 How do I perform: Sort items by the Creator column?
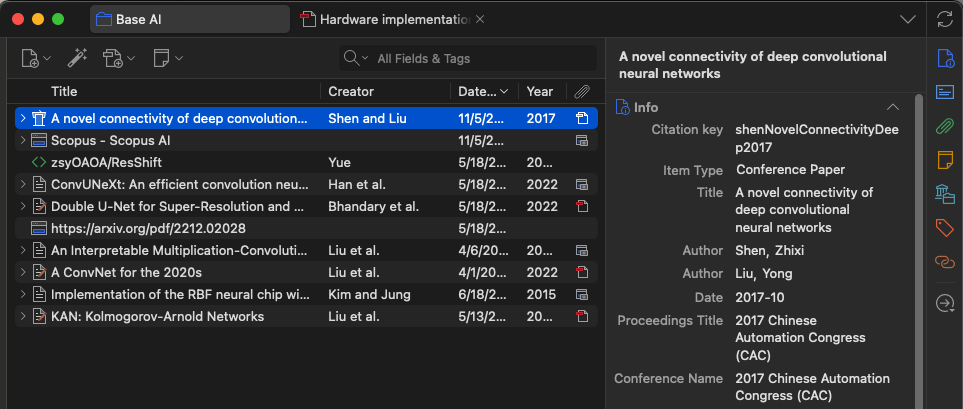(385, 92)
